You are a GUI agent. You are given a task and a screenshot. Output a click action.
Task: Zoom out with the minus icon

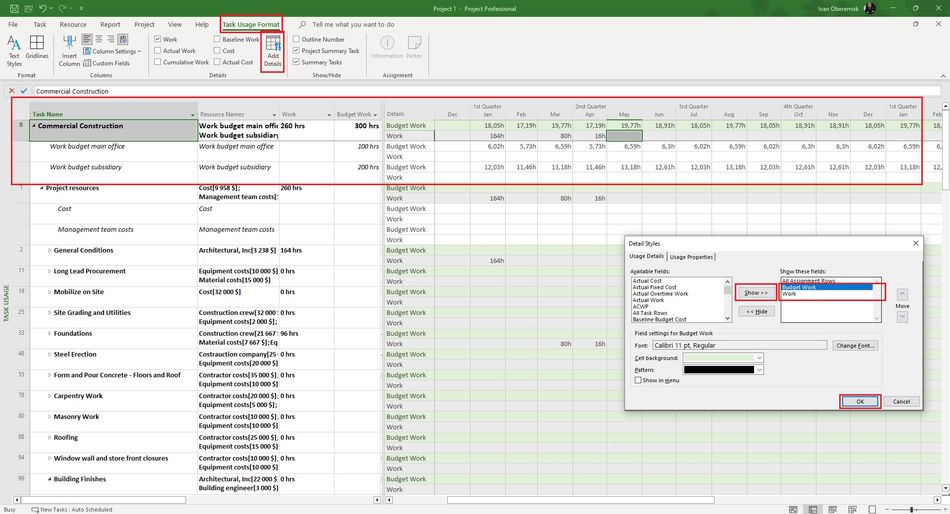[887, 509]
